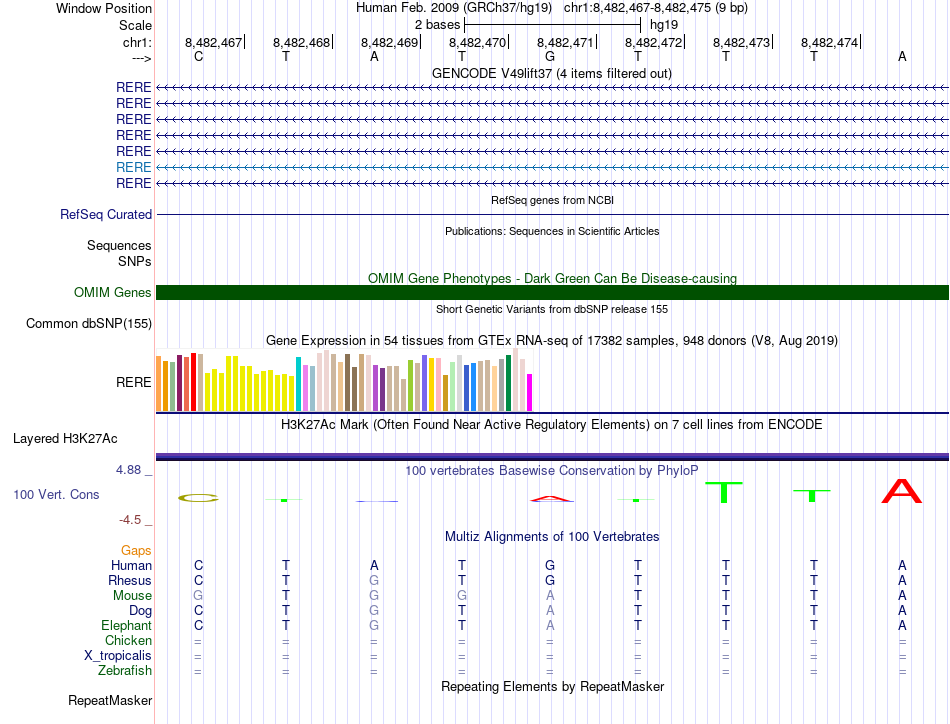Open the RefSeq Curated track label

[106, 214]
